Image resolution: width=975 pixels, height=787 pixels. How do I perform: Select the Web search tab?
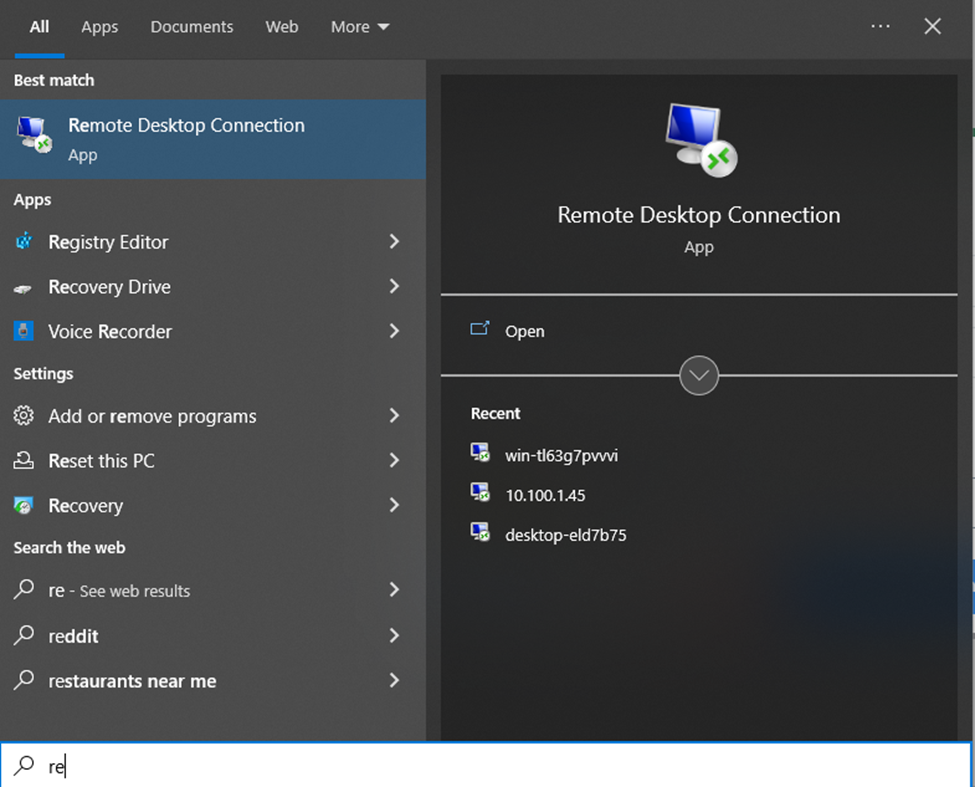click(x=282, y=27)
